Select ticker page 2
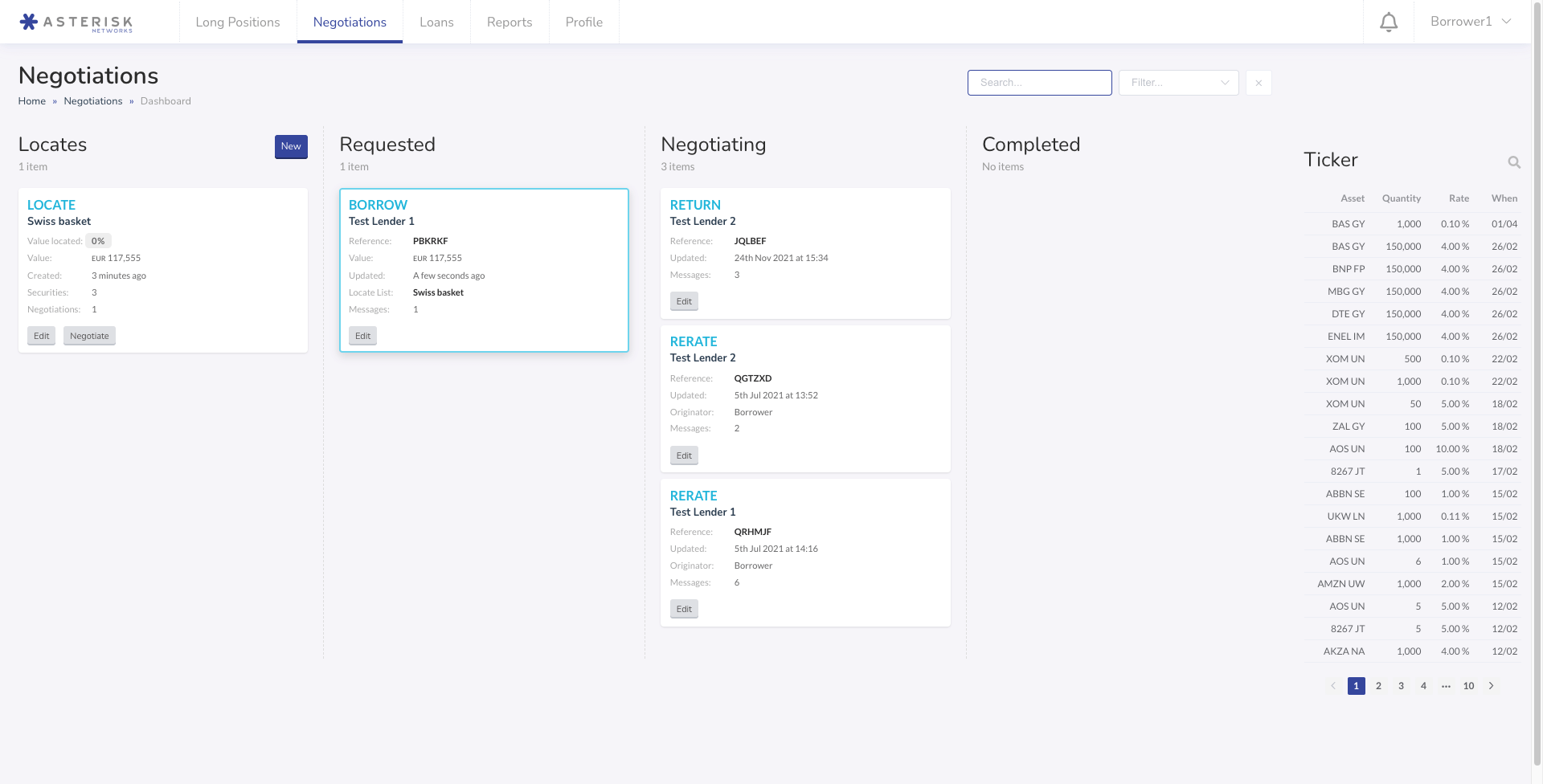The width and height of the screenshot is (1543, 784). (x=1378, y=686)
